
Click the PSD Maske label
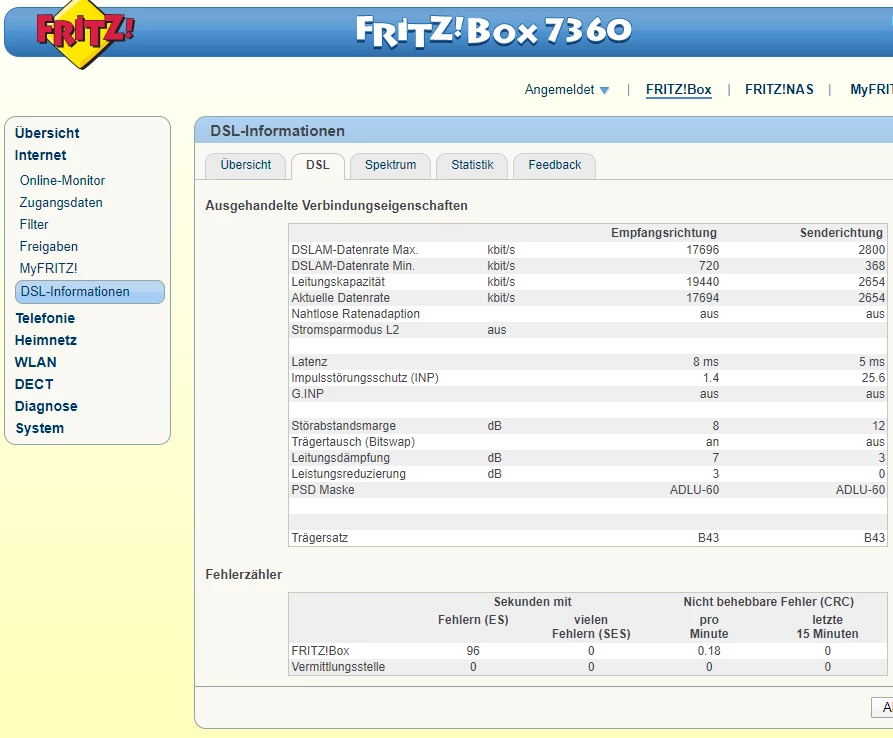coord(323,490)
